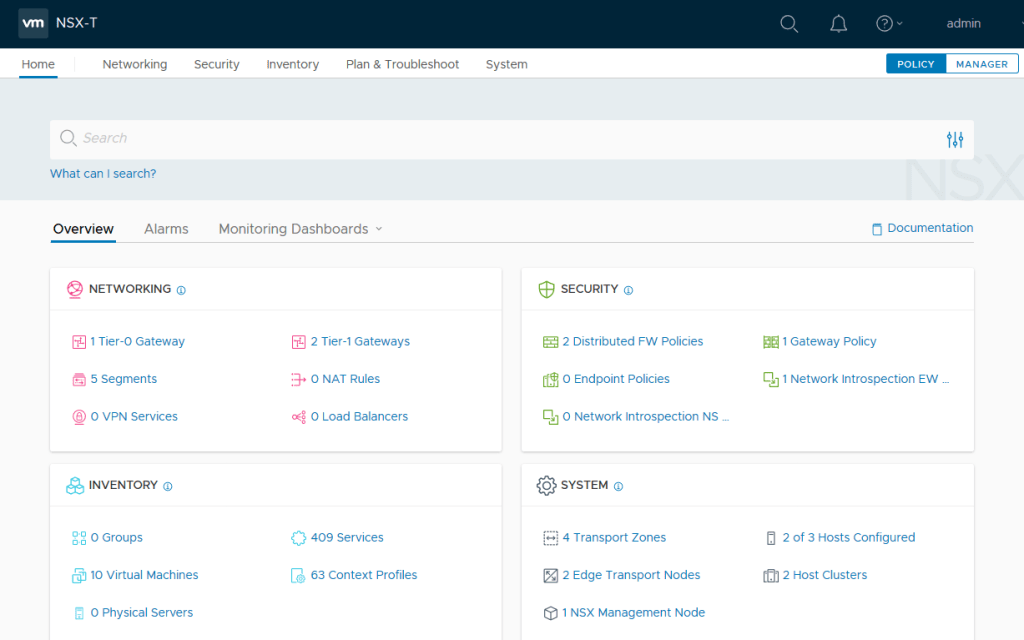Expand the Monitoring Dashboards dropdown
1024x640 pixels.
(300, 229)
